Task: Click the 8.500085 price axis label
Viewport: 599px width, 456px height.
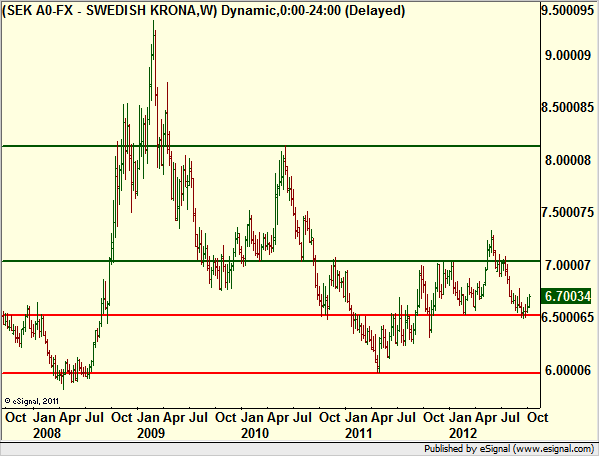Action: [x=567, y=107]
